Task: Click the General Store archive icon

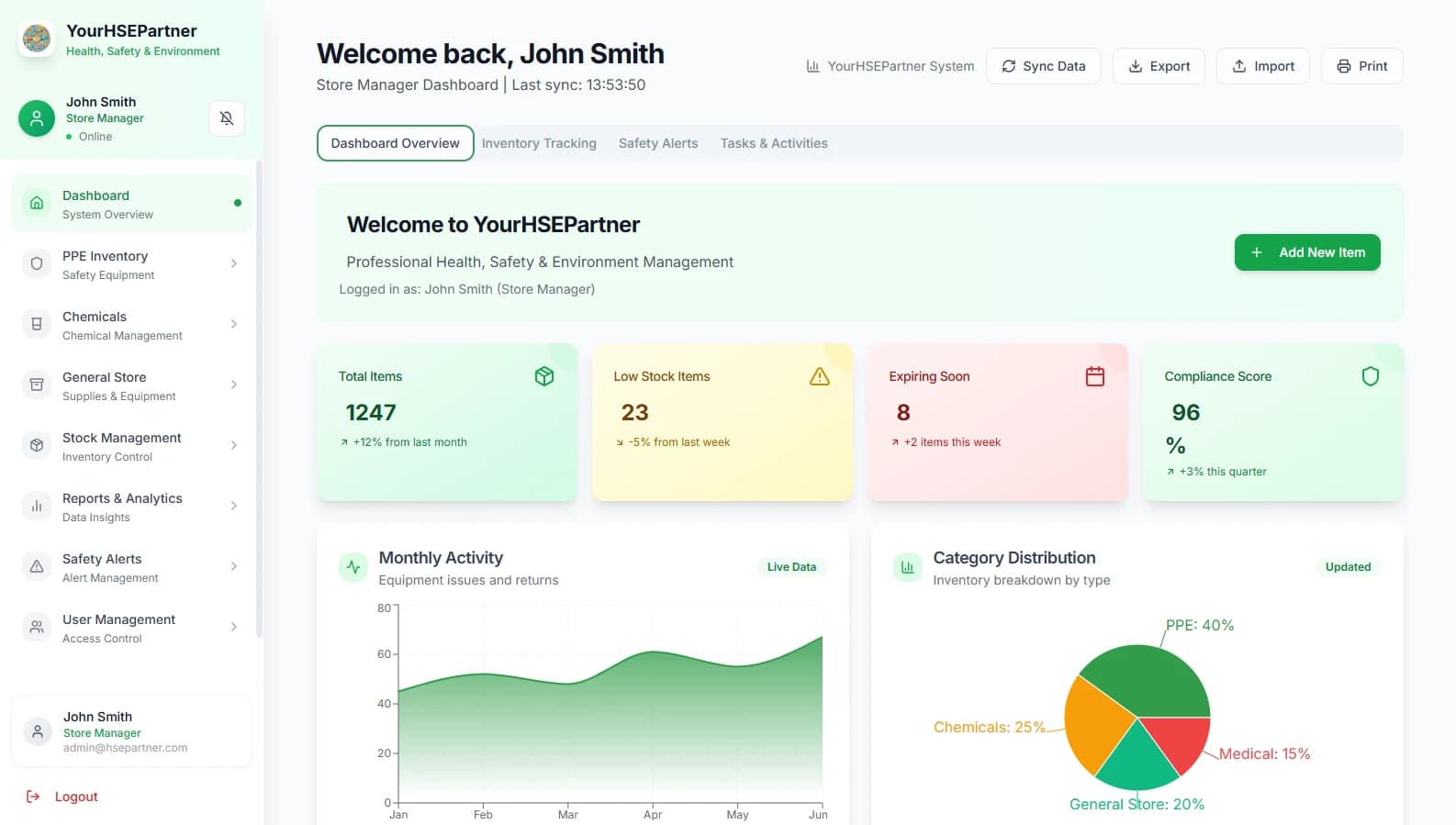Action: (37, 385)
